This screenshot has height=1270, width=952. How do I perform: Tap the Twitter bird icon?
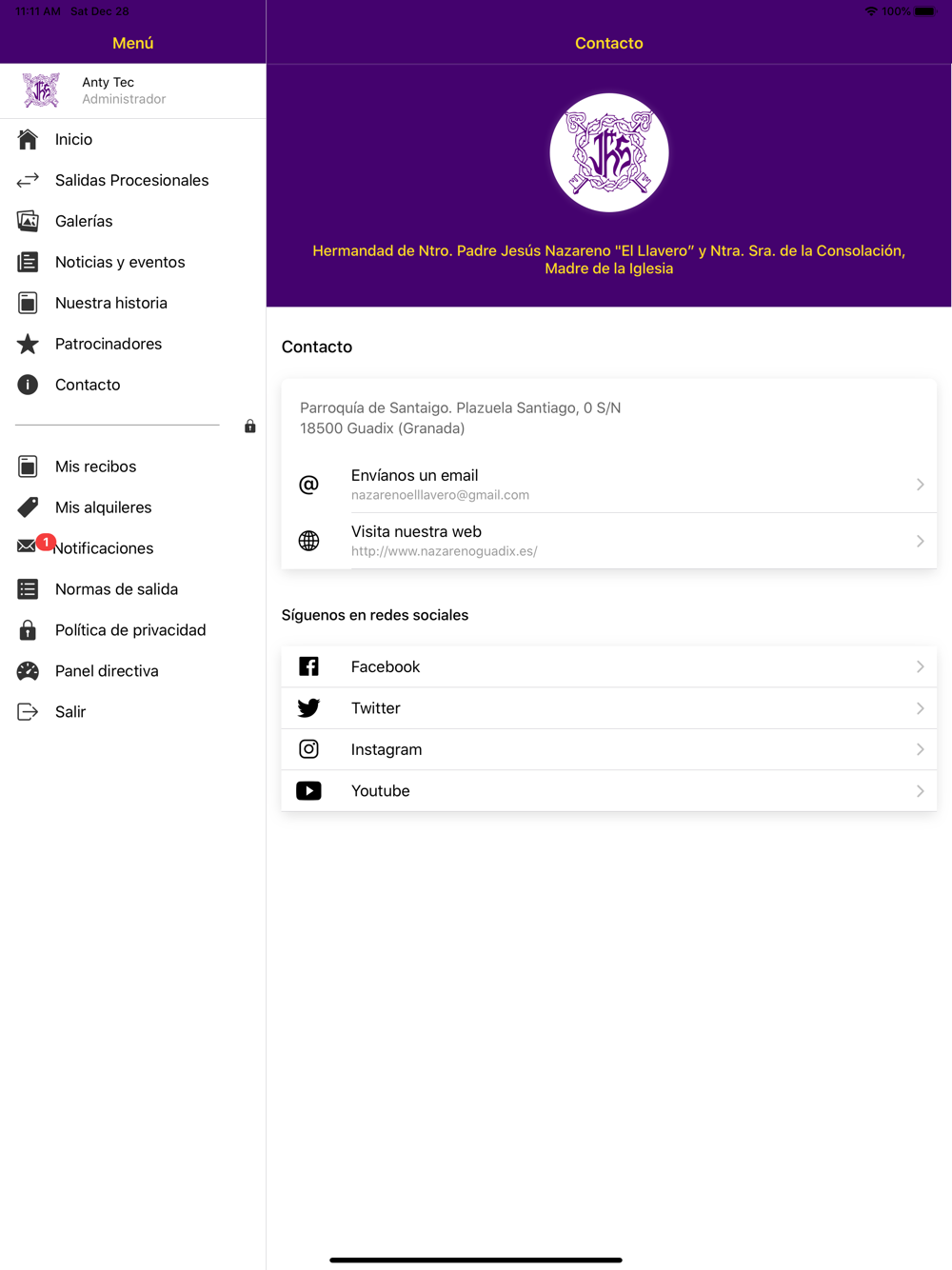click(x=308, y=708)
